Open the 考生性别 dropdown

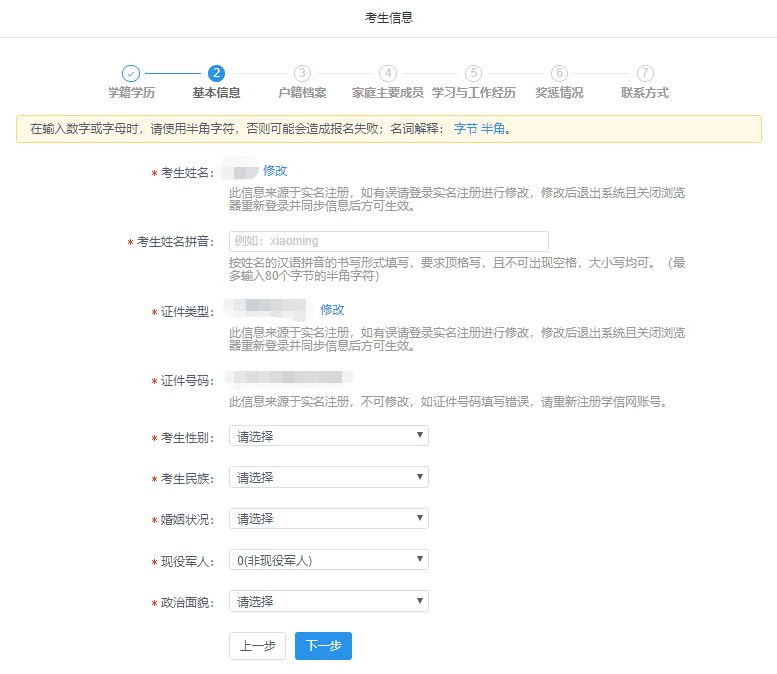tap(328, 436)
